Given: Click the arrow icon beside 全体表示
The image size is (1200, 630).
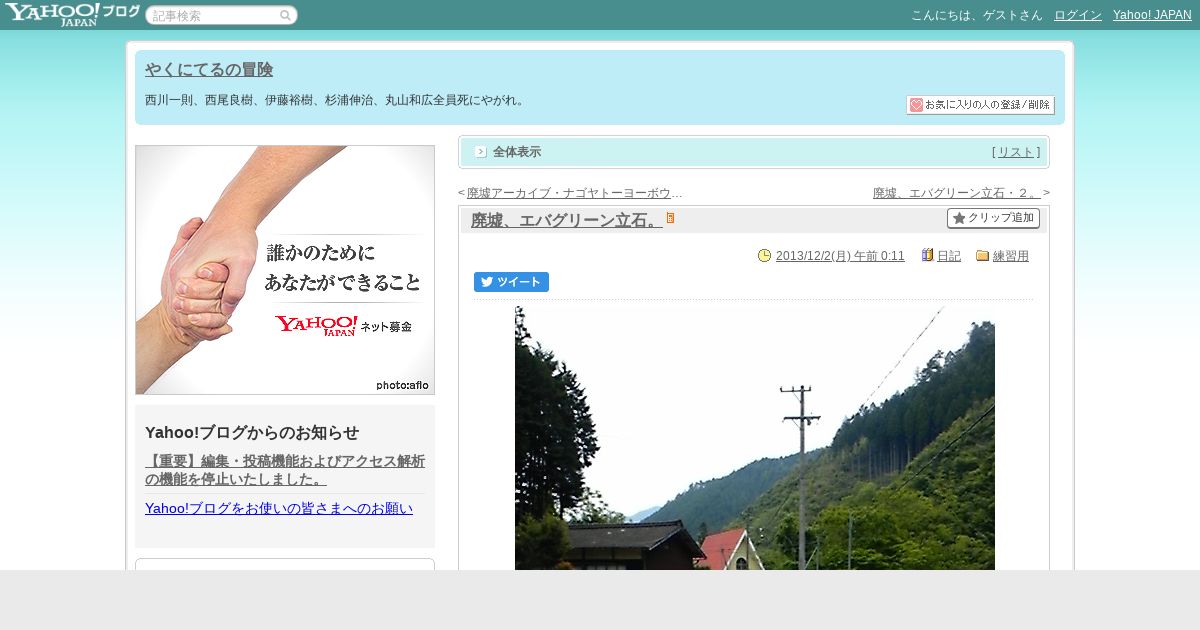Looking at the screenshot, I should (x=481, y=152).
